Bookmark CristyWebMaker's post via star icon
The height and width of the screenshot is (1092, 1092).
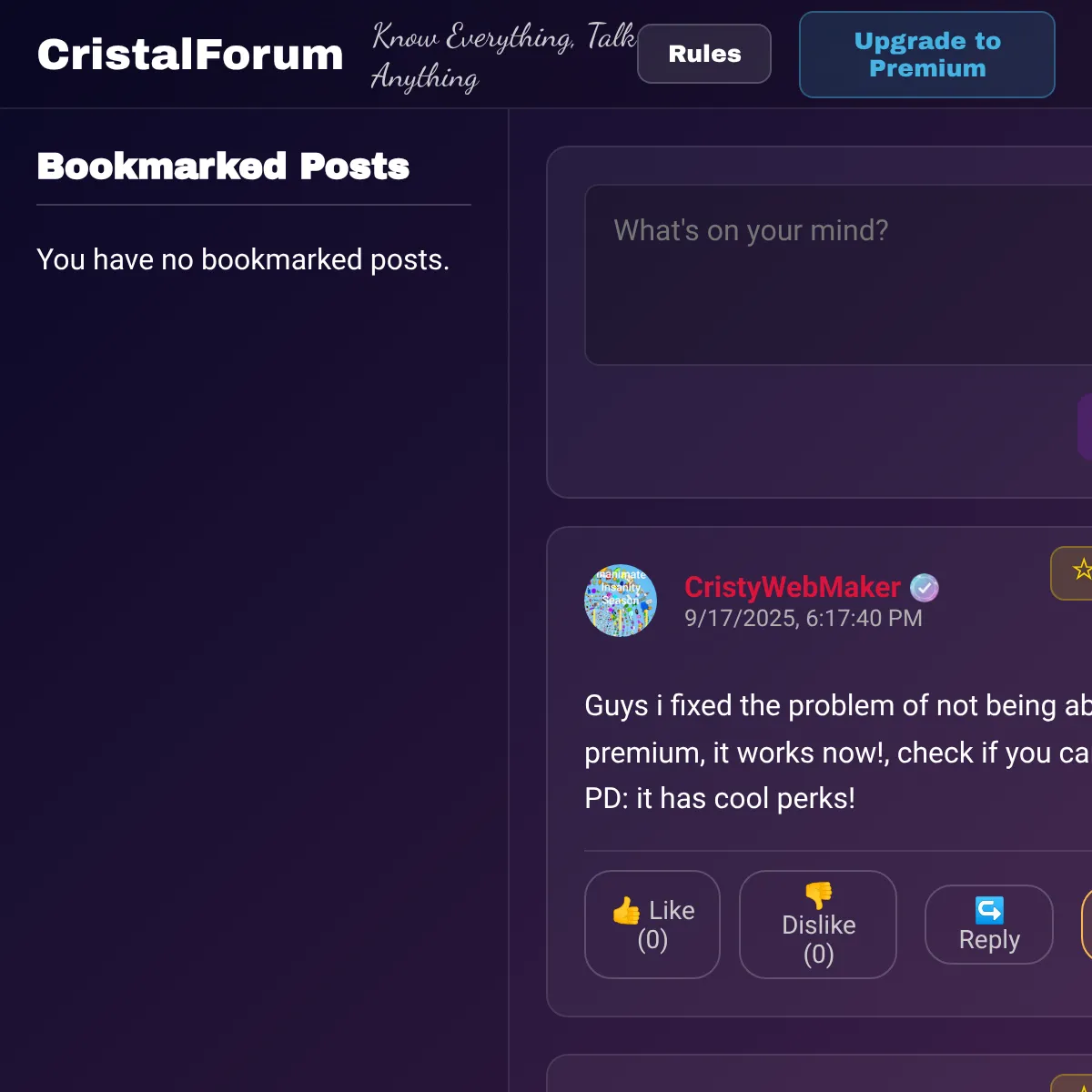click(1083, 573)
